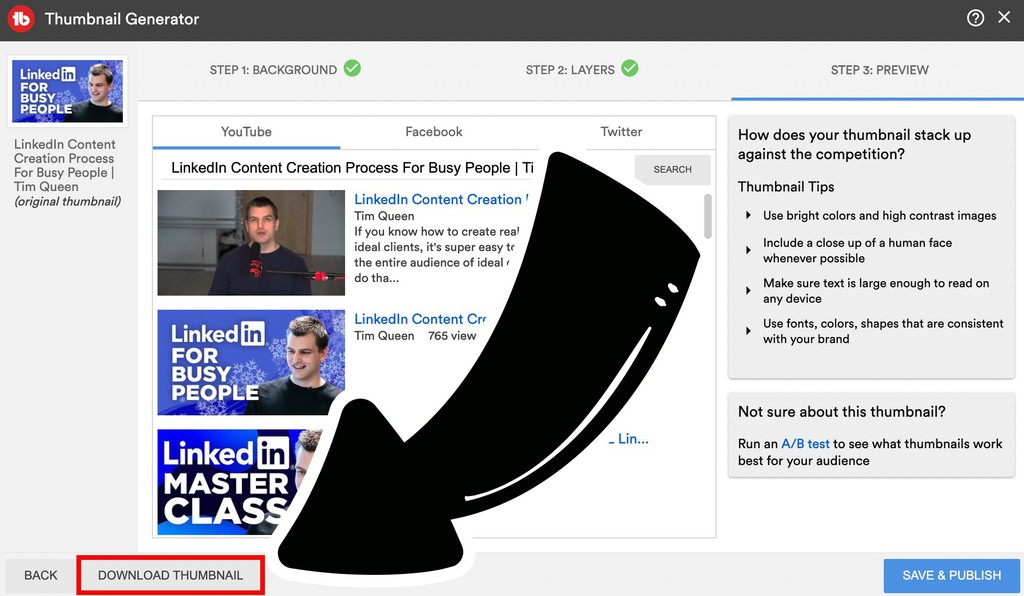This screenshot has width=1024, height=596.
Task: Close the Thumbnail Generator dialog
Action: point(1004,18)
